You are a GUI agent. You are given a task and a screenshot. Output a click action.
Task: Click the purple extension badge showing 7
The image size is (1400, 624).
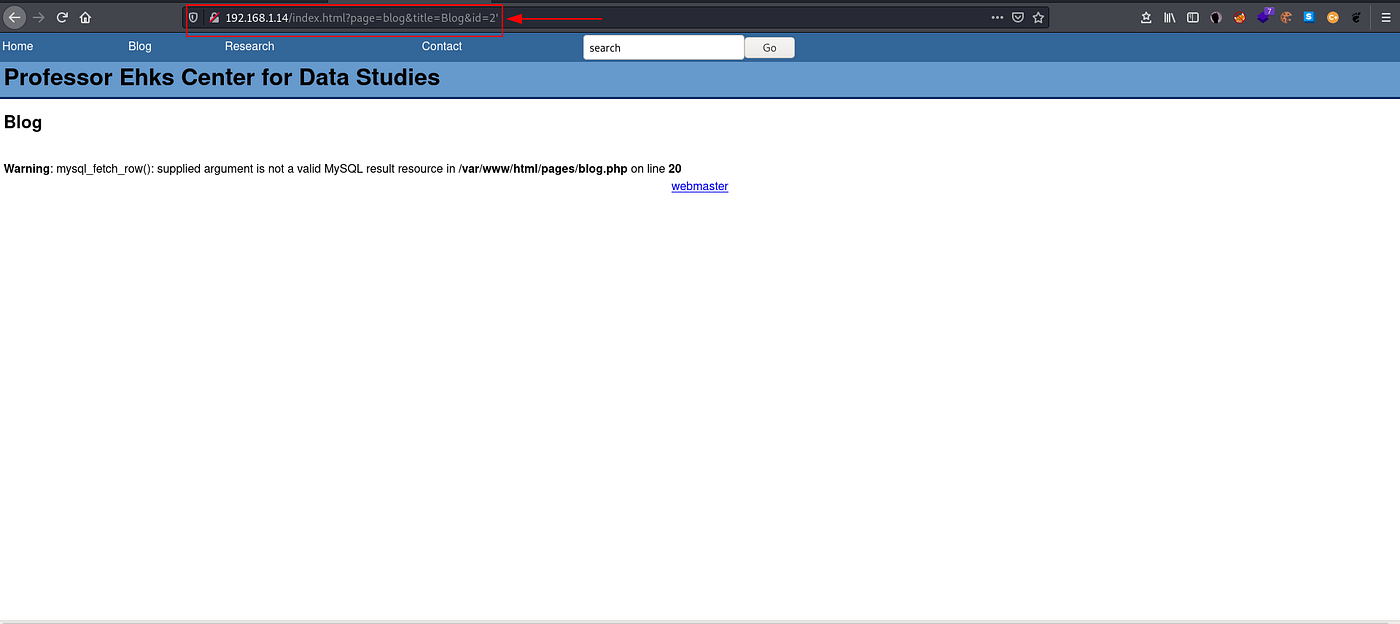(1263, 17)
